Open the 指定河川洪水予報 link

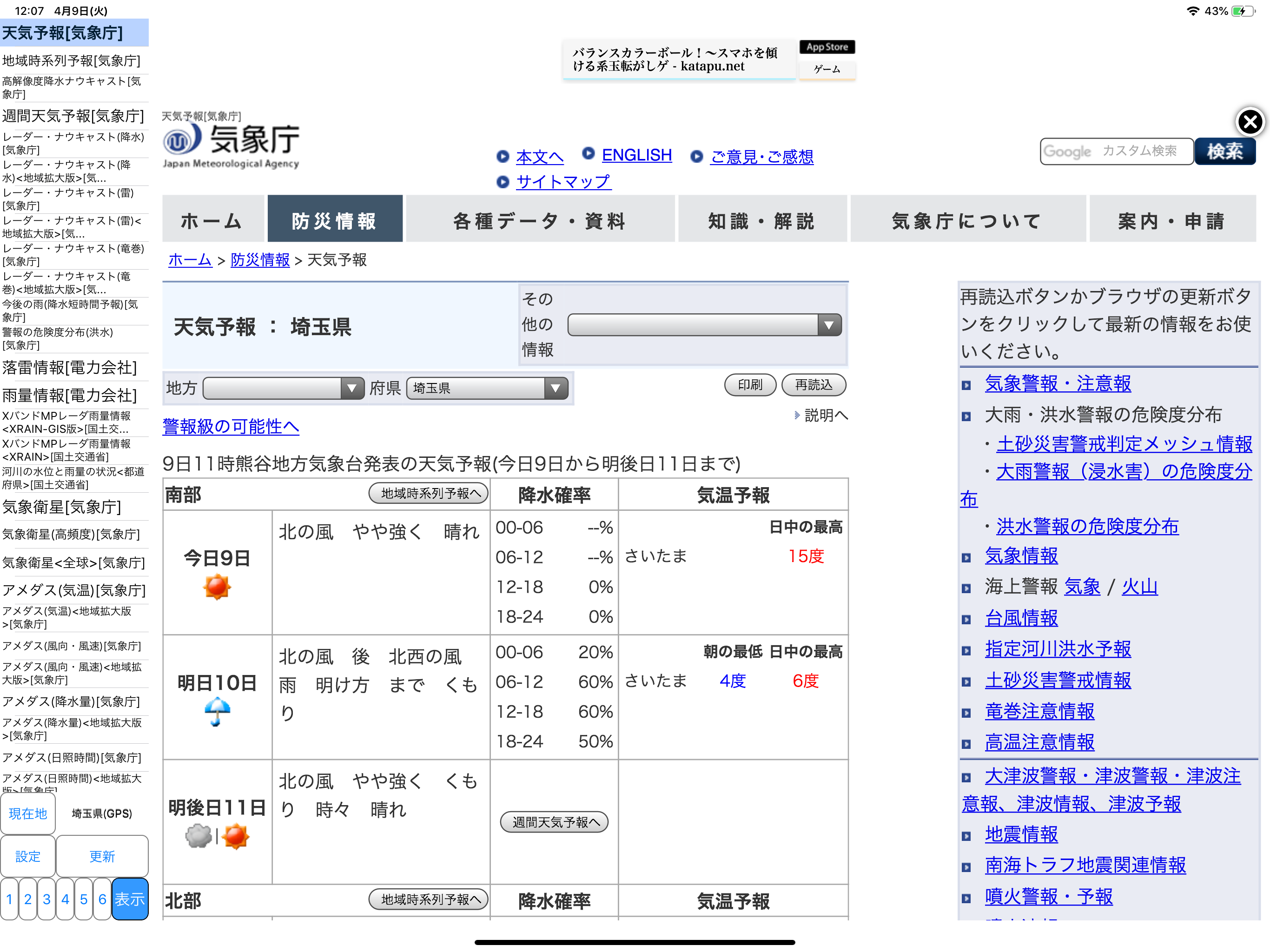coord(1058,649)
